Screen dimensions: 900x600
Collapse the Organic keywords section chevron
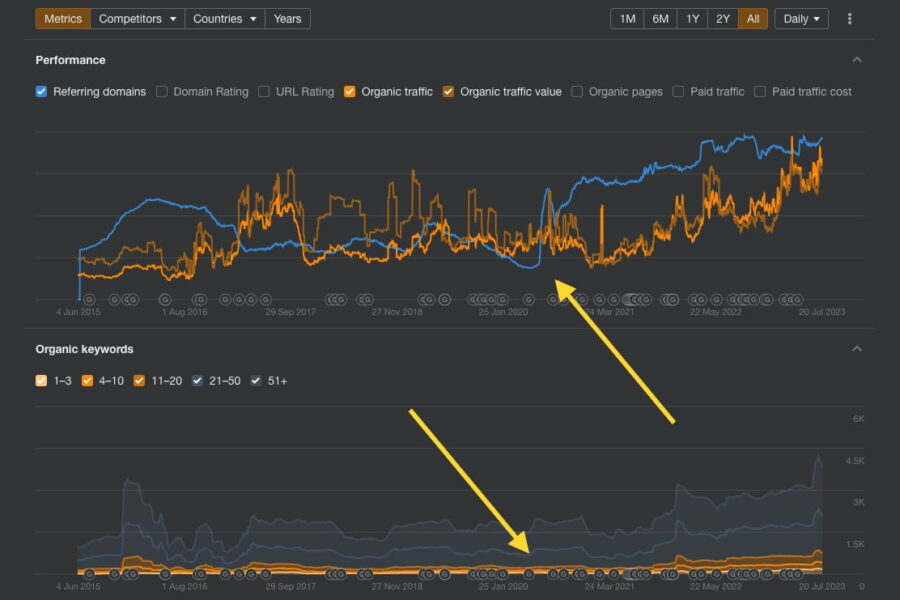click(856, 349)
